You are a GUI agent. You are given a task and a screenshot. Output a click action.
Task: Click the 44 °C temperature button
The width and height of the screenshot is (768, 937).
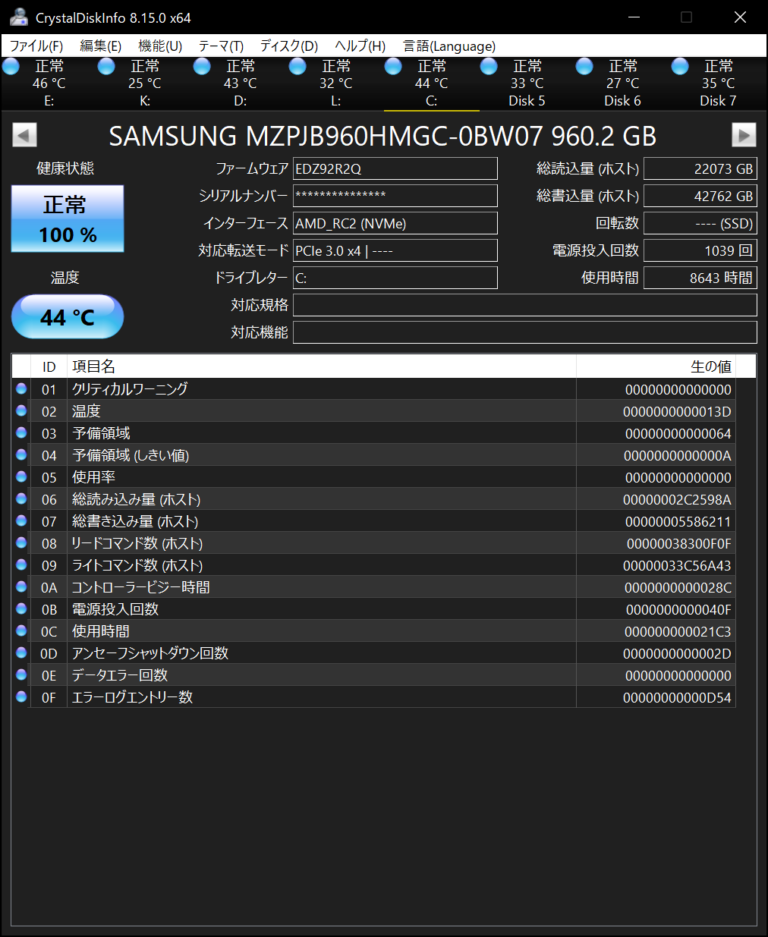pos(67,317)
